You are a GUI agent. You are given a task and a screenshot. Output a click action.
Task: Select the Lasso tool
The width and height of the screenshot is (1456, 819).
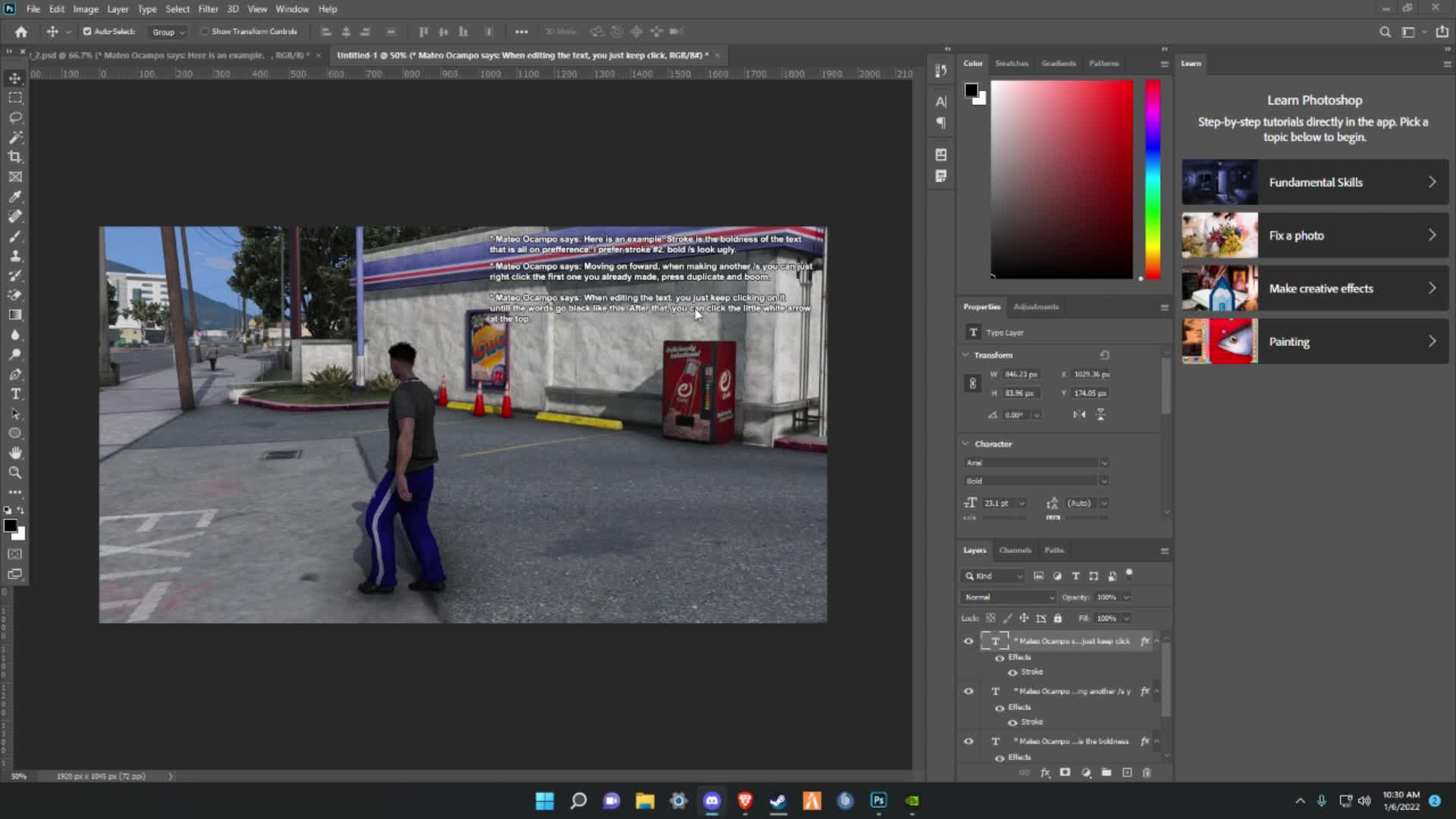point(15,118)
